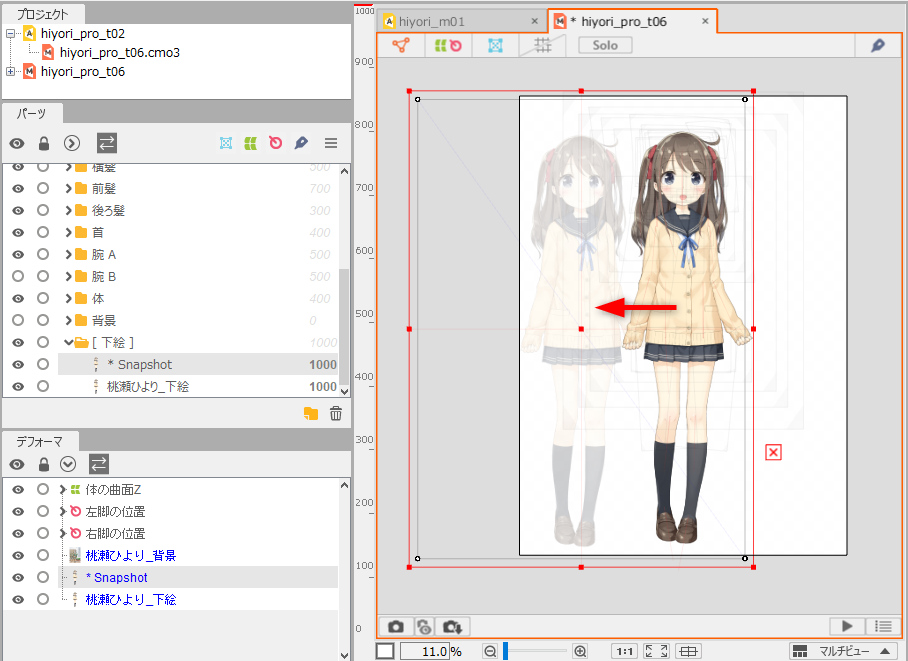Show the 腕 B folder visibility
908x661 pixels.
point(18,276)
